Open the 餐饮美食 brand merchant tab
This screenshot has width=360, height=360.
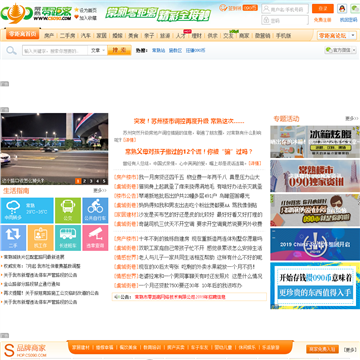(128, 347)
